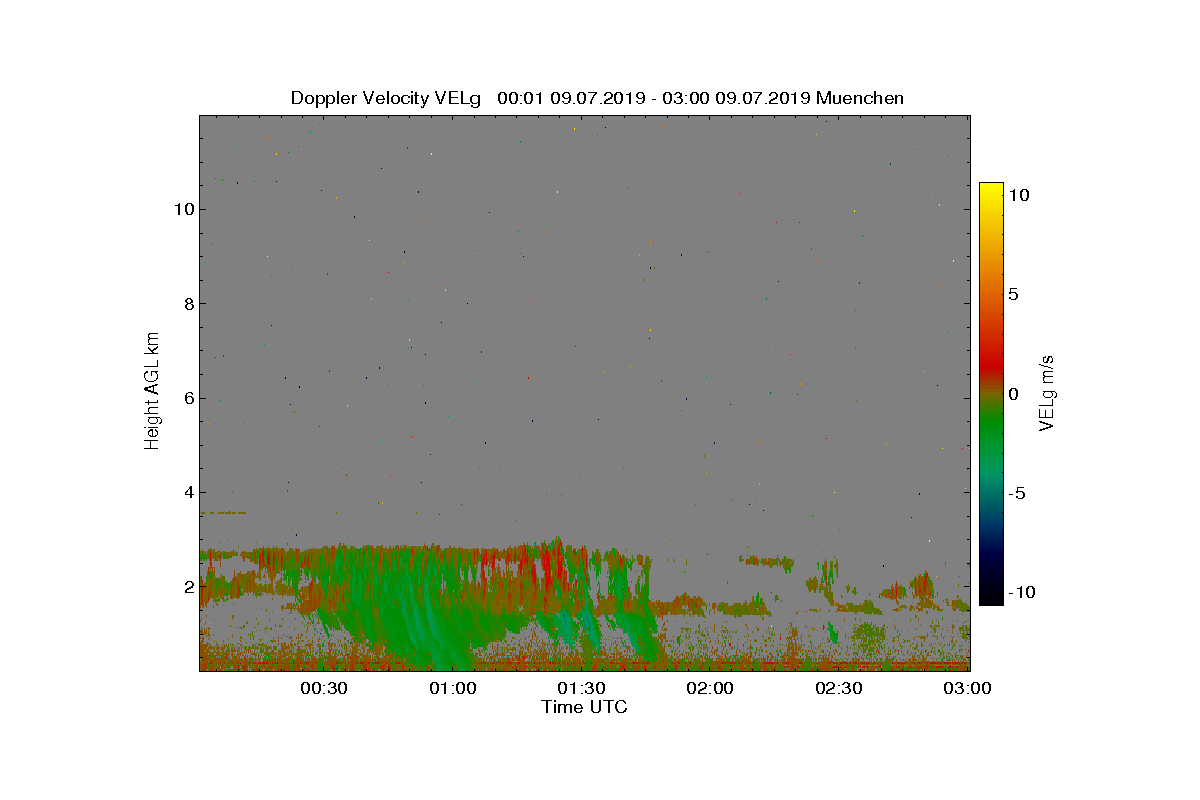Click the colorbar label 'VELg m/s'
The width and height of the screenshot is (1200, 800).
(x=1048, y=393)
